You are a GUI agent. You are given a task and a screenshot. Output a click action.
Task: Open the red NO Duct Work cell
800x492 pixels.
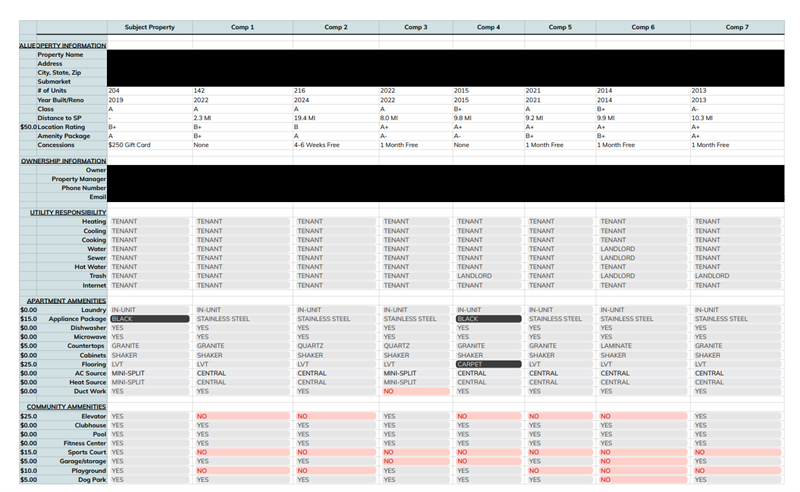tap(415, 391)
